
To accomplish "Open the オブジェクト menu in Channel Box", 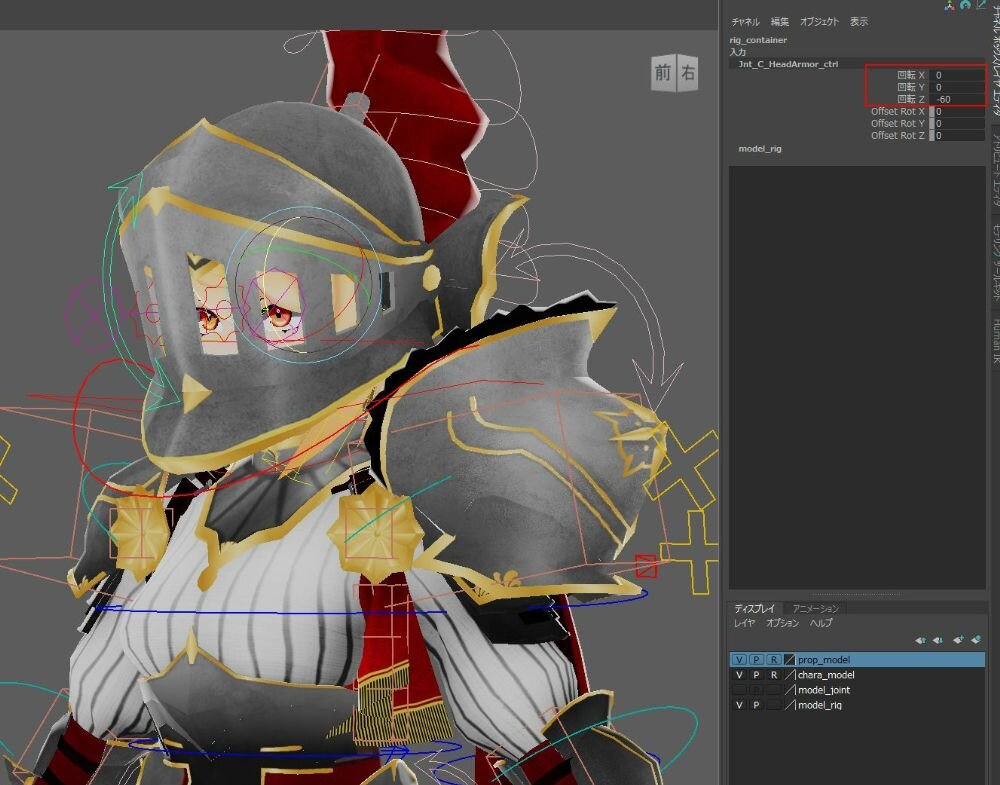I will [819, 22].
